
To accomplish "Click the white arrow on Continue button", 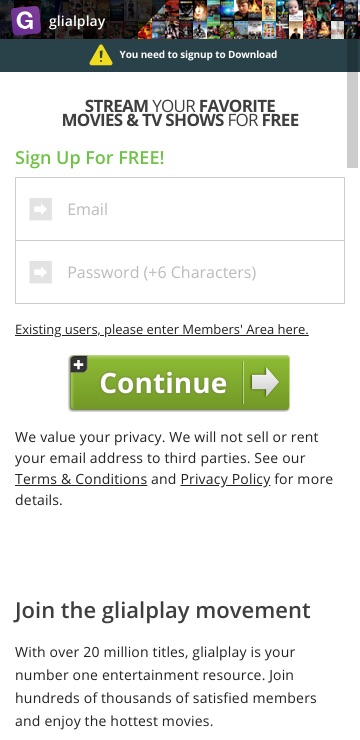I will click(265, 382).
